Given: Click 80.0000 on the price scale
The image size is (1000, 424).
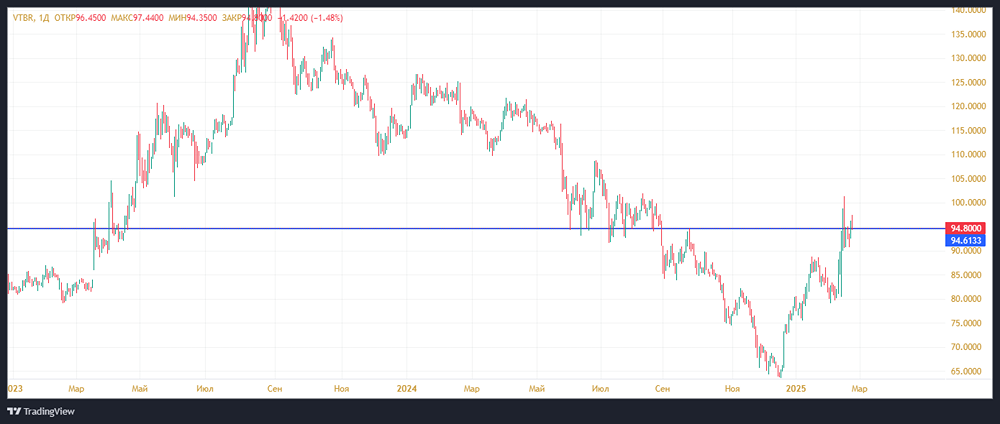Looking at the screenshot, I should 967,299.
